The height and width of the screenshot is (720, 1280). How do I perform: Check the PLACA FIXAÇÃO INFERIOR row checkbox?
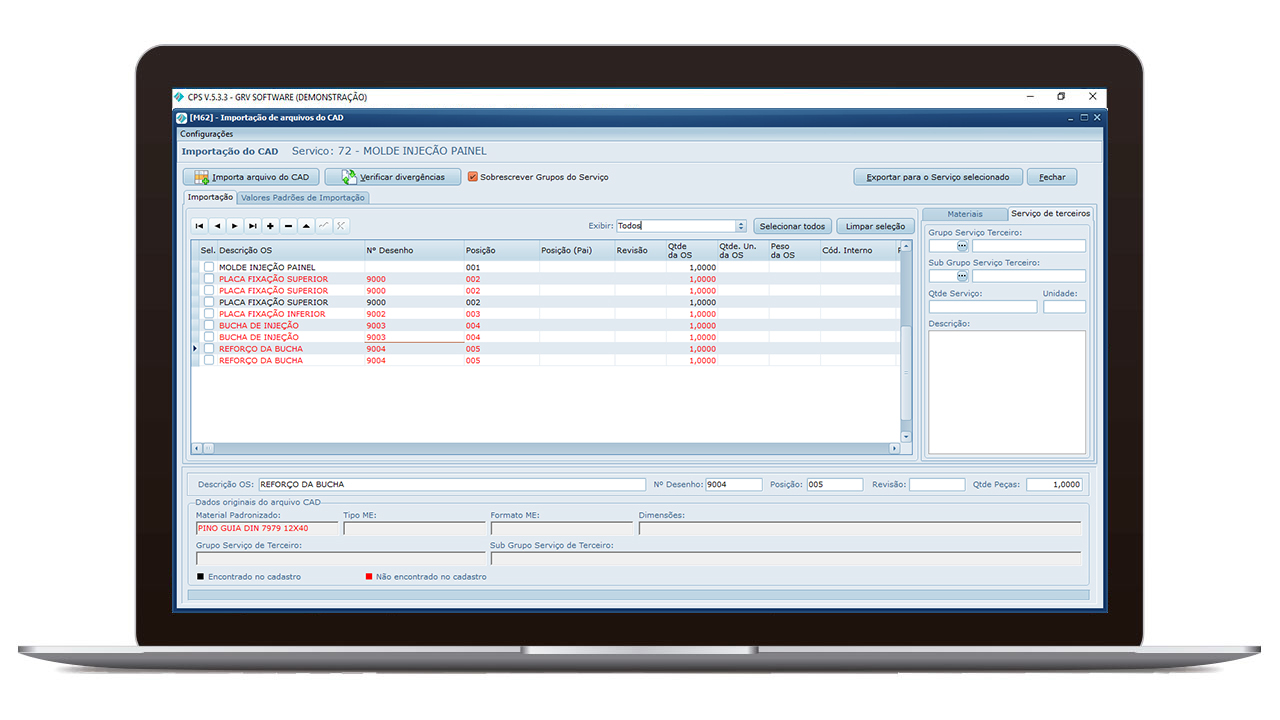pyautogui.click(x=209, y=314)
